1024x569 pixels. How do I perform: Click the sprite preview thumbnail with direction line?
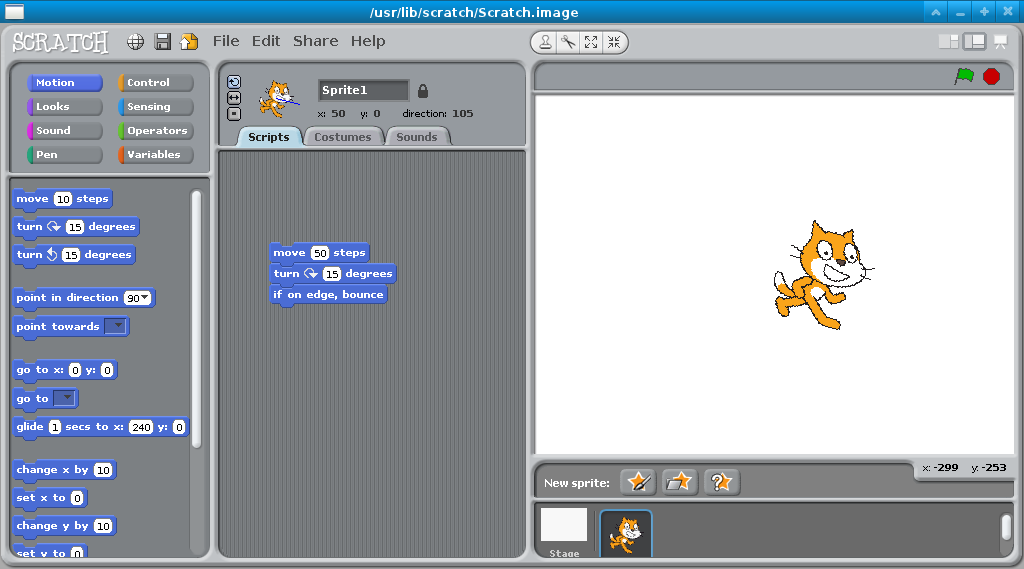(x=279, y=99)
